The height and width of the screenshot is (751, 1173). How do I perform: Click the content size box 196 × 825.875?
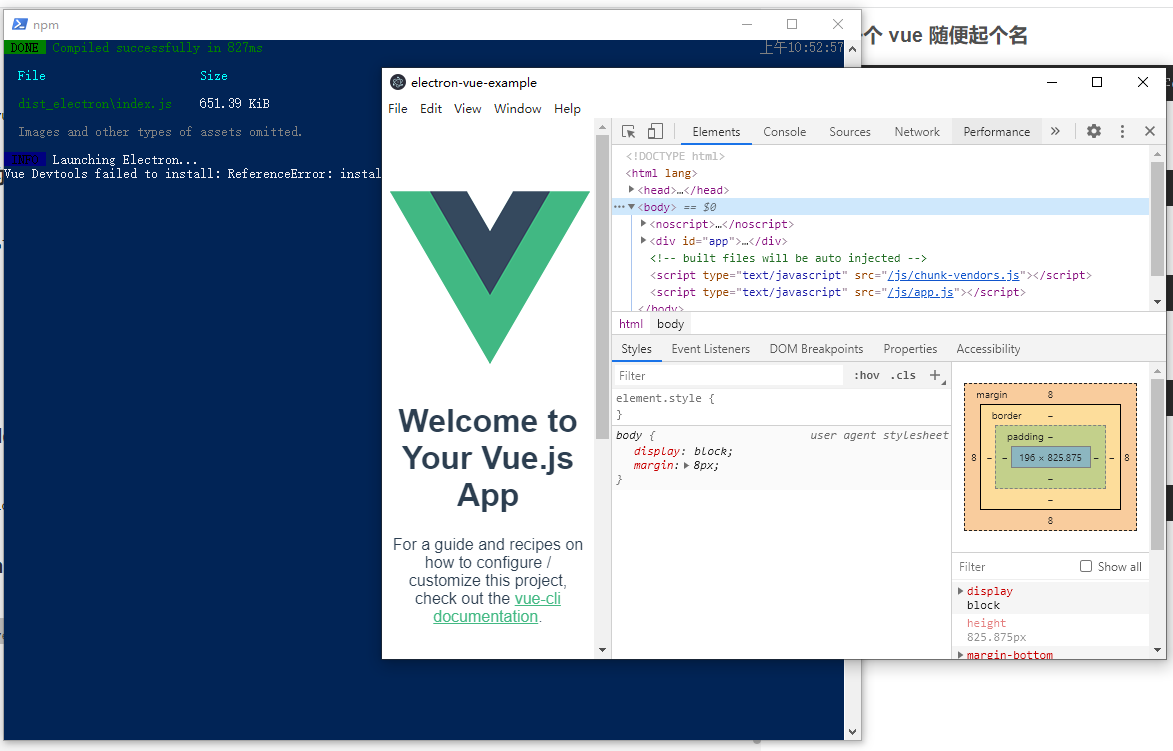pos(1050,458)
